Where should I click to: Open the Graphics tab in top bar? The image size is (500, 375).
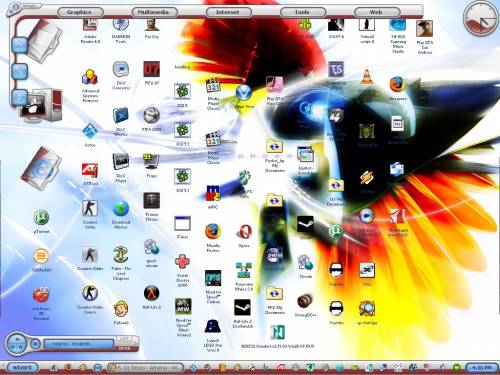79,12
